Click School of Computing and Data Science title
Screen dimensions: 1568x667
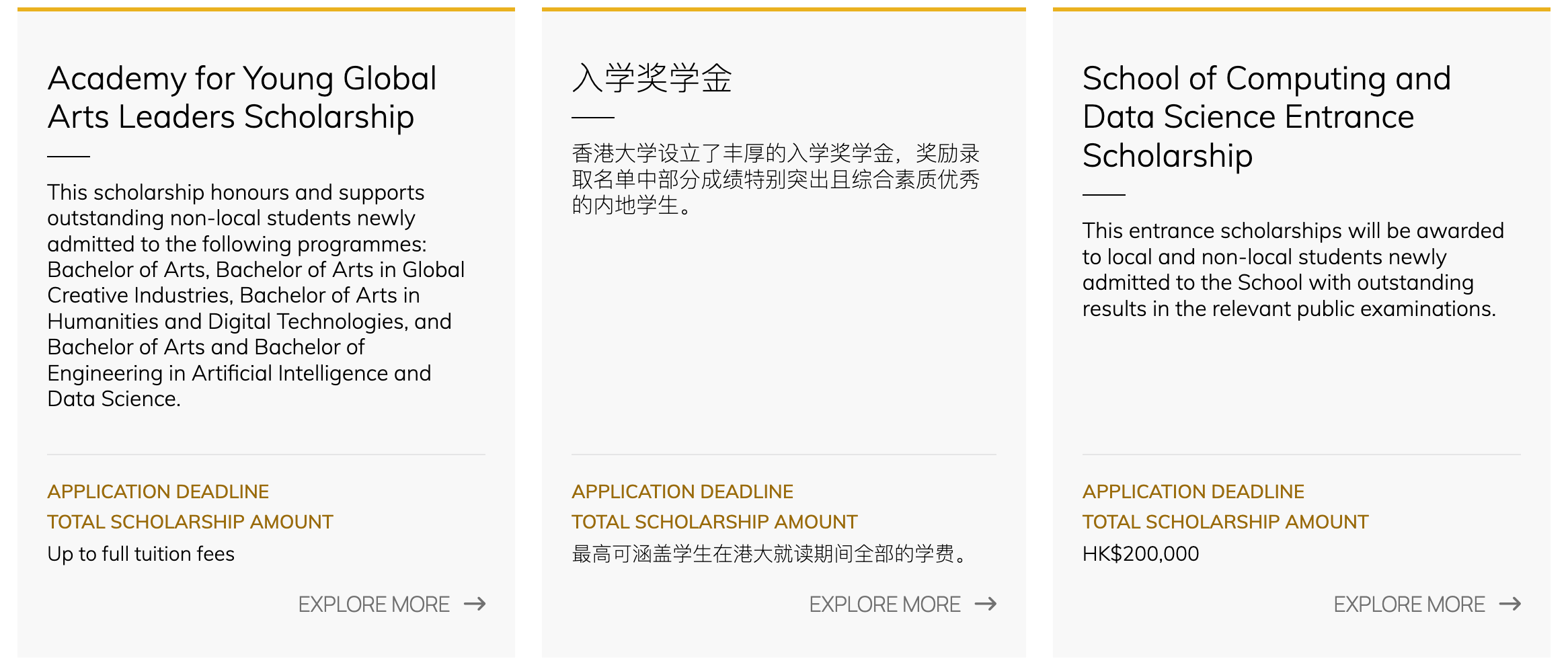[1266, 117]
